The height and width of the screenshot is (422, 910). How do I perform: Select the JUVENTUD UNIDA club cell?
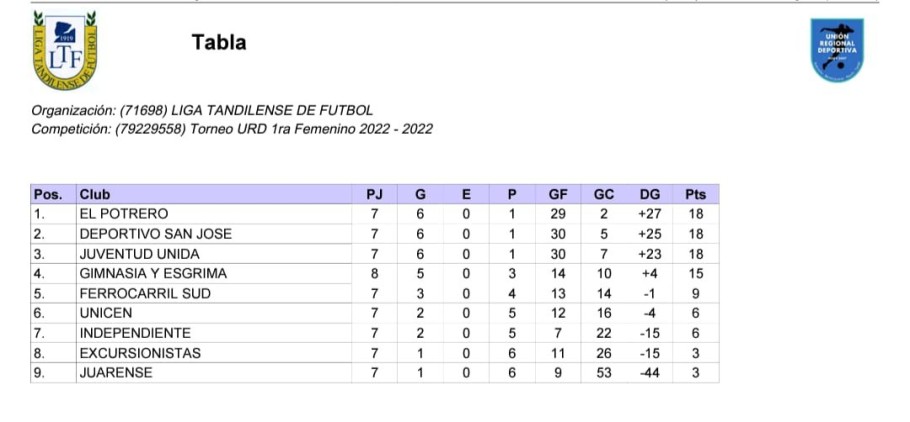(x=214, y=254)
